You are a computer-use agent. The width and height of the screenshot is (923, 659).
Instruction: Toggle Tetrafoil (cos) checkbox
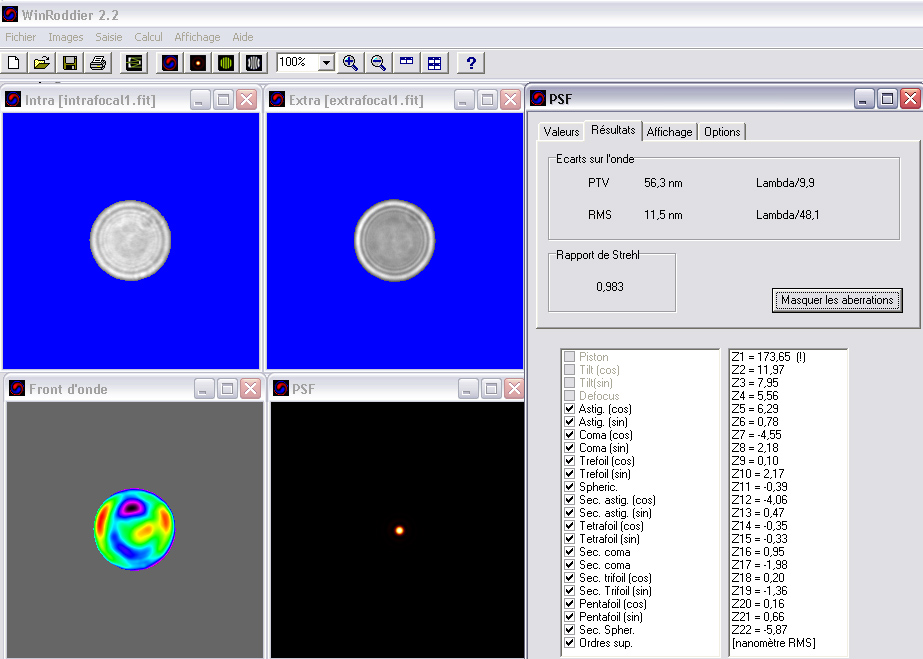click(569, 525)
